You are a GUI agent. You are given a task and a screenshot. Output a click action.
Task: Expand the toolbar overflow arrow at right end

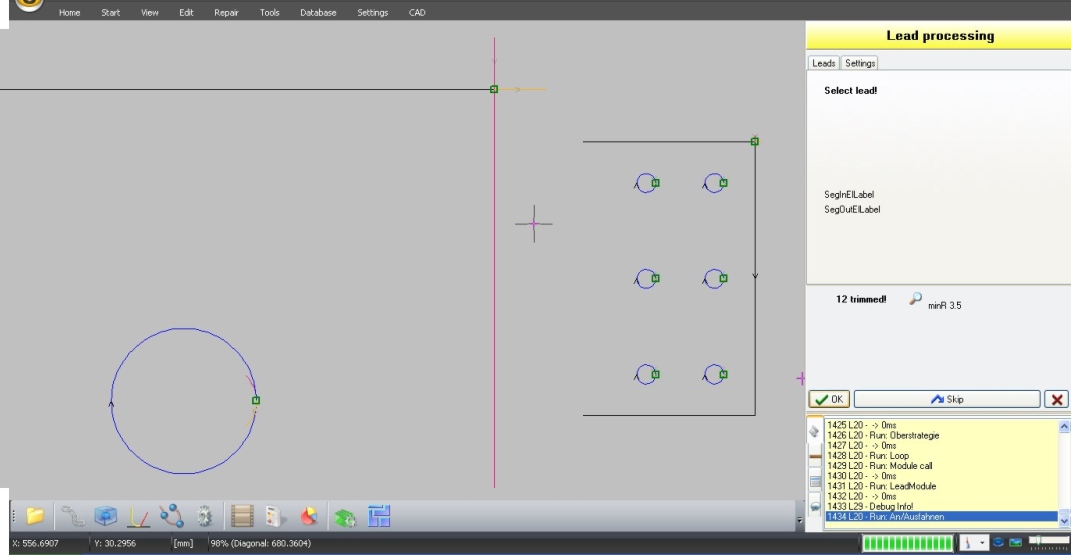pyautogui.click(x=799, y=520)
